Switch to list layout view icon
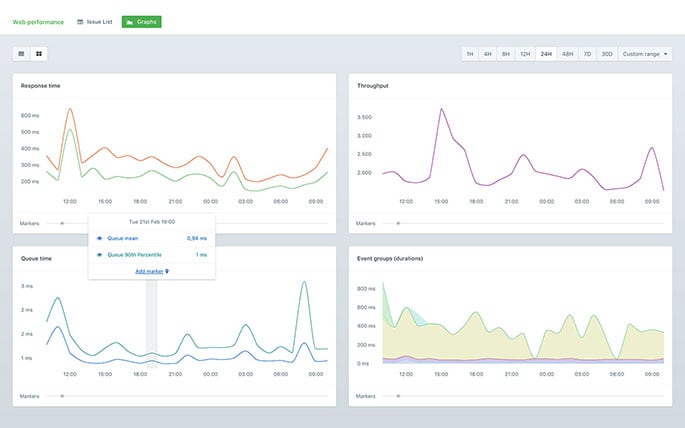 22,53
